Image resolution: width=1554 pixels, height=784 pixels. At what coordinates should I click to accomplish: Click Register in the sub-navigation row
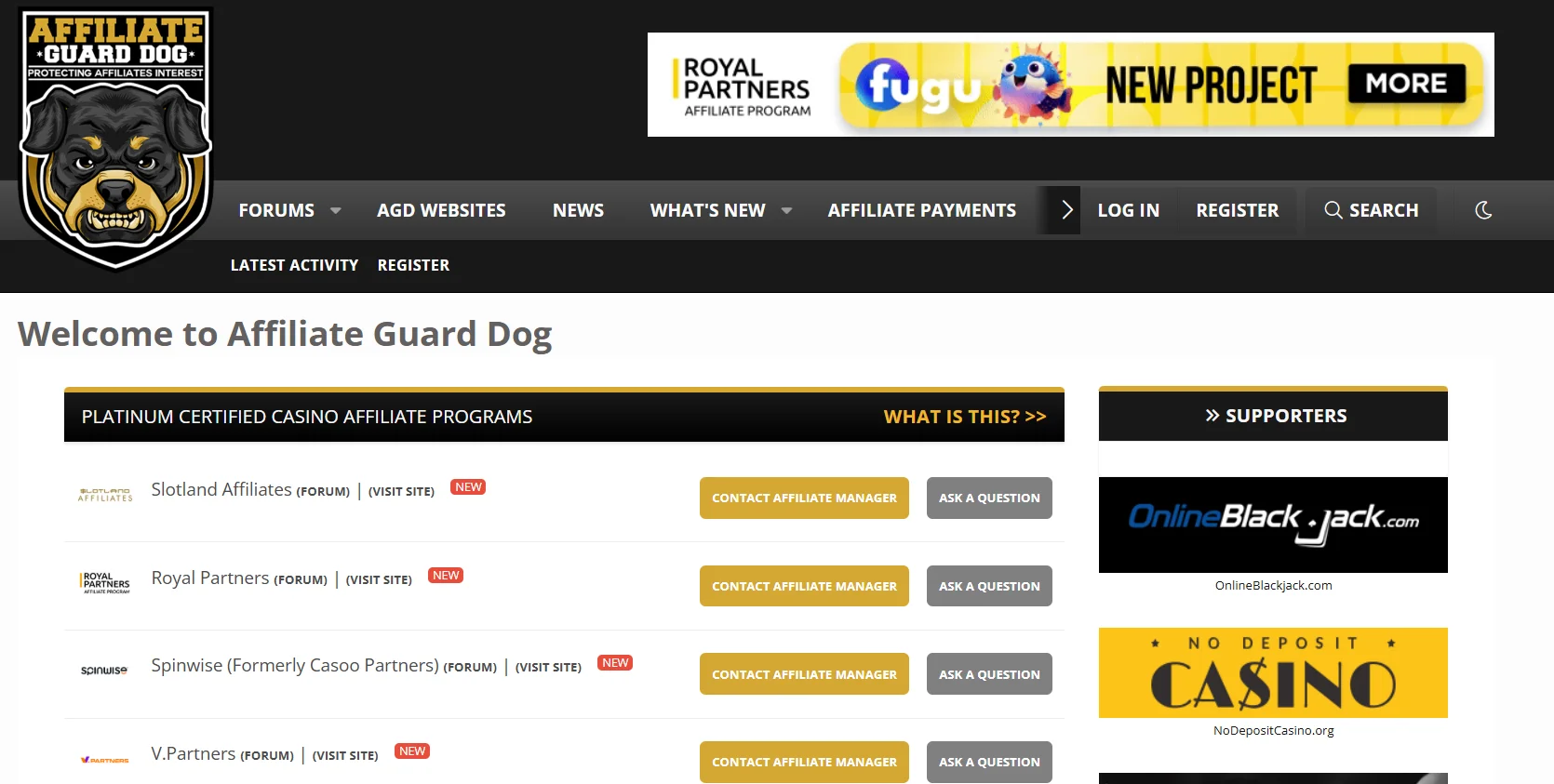413,265
